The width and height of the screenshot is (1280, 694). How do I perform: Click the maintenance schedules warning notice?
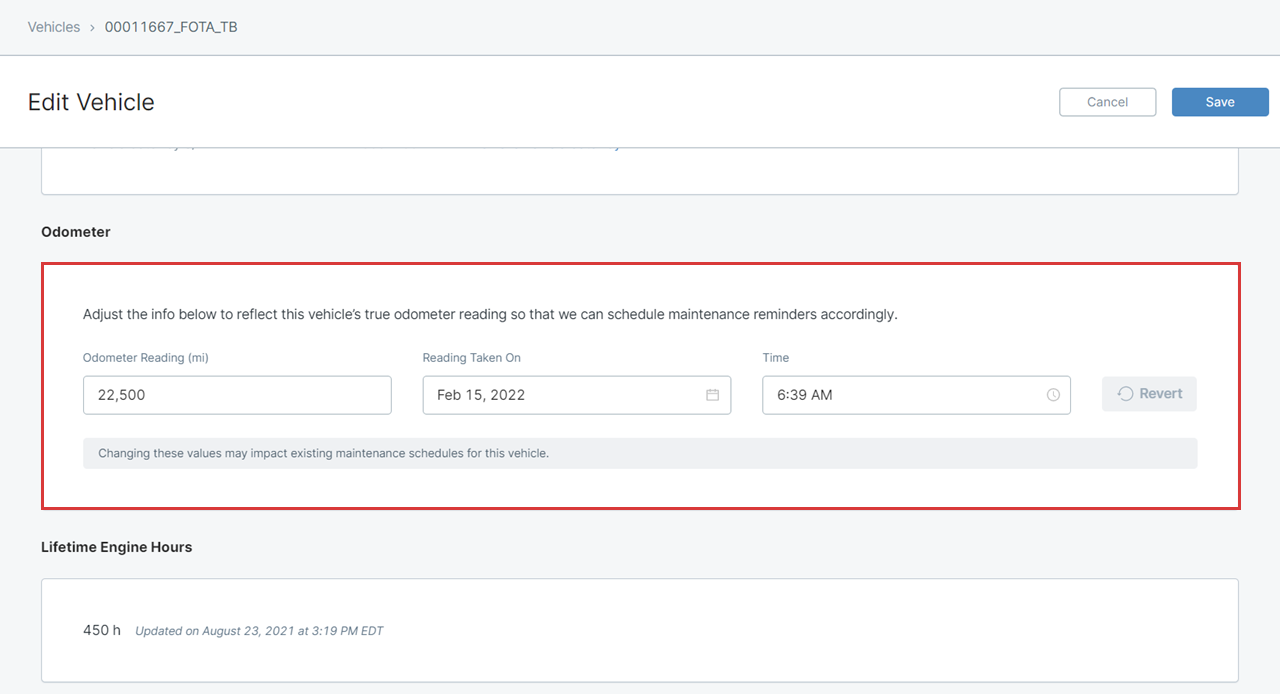tap(640, 453)
